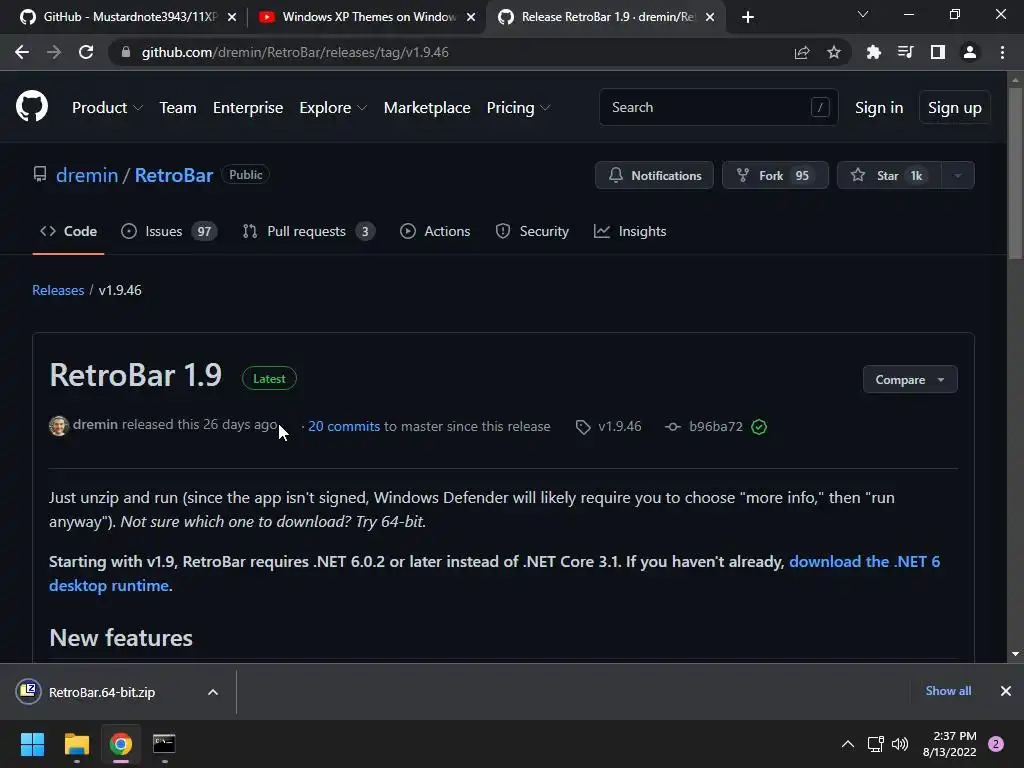Open the Actions tab
This screenshot has width=1024, height=768.
[x=435, y=231]
